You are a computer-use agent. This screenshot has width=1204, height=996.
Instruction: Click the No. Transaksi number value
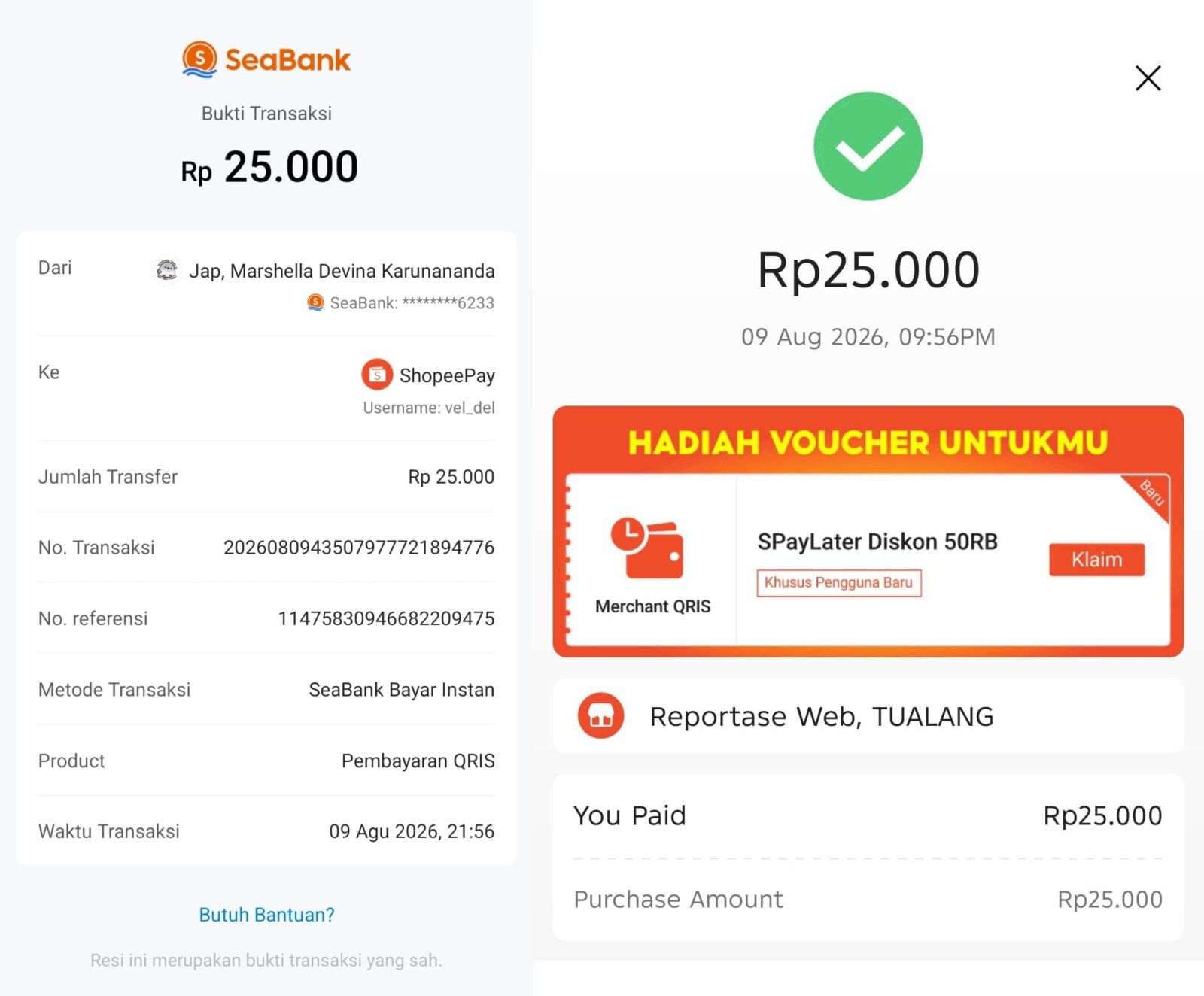[x=359, y=548]
